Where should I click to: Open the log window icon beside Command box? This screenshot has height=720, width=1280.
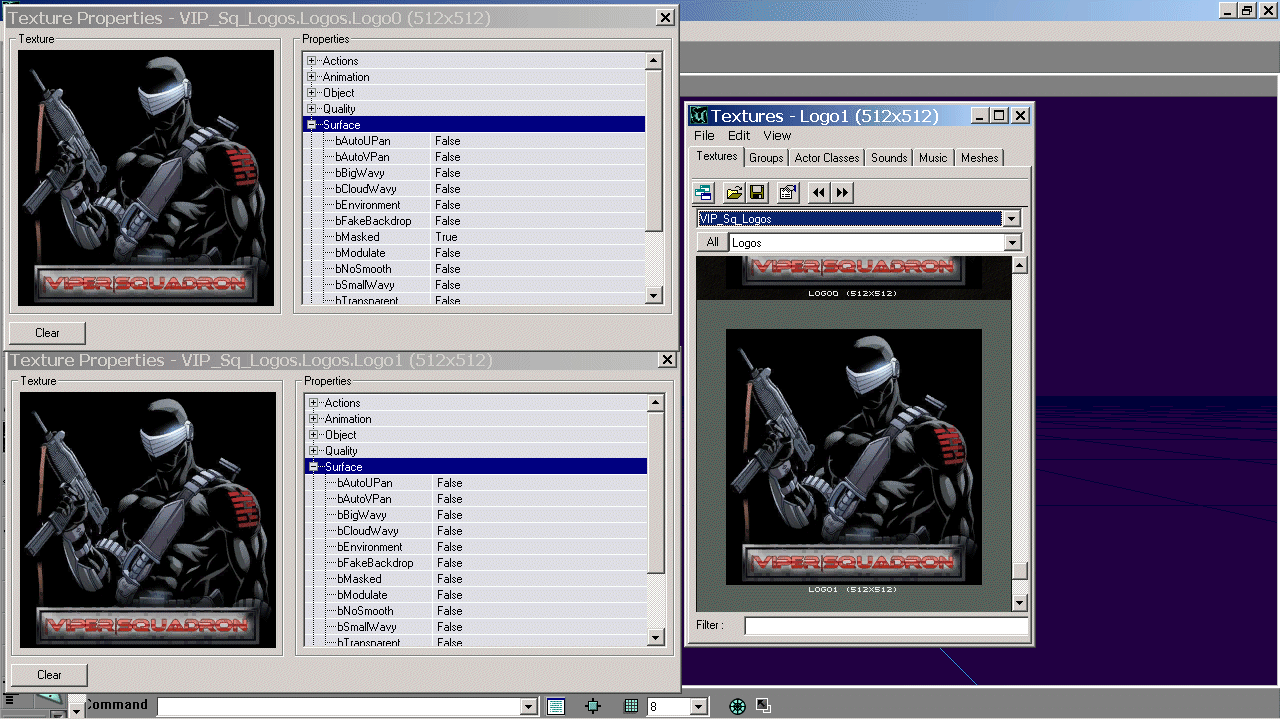pyautogui.click(x=556, y=706)
